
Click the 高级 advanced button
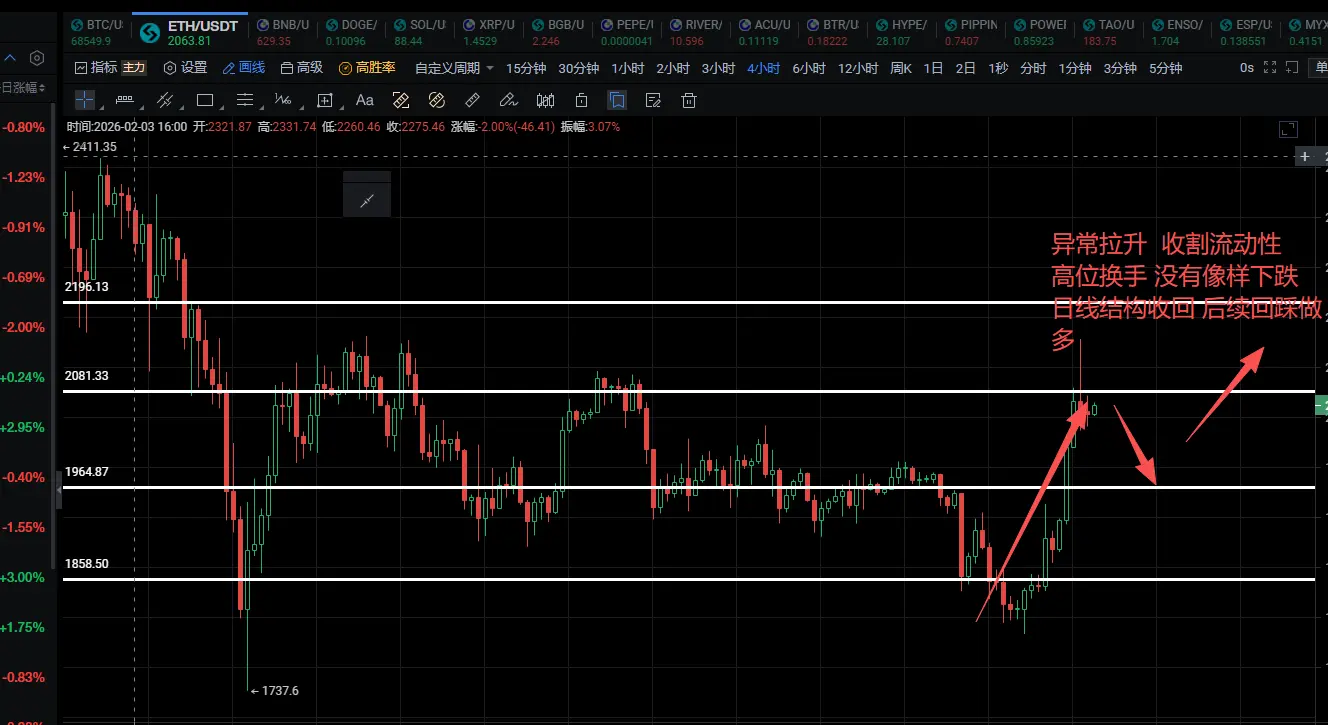tap(302, 68)
